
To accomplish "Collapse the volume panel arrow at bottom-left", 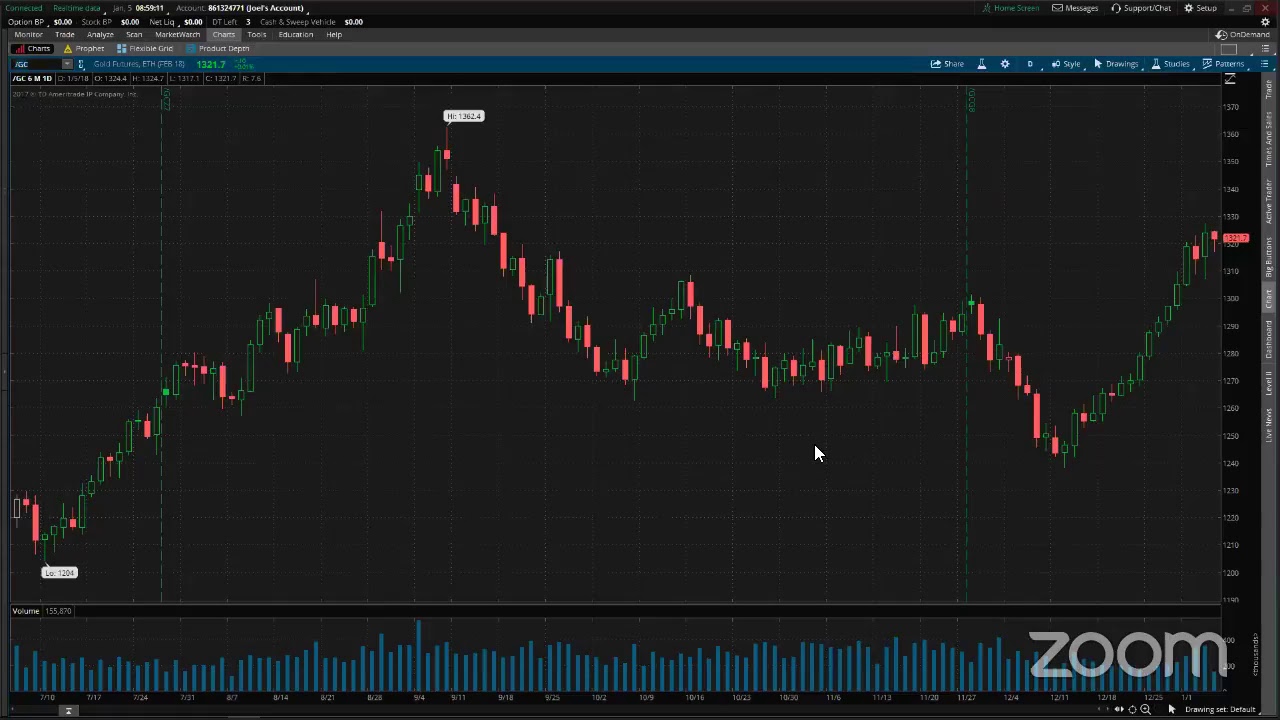I will [68, 711].
